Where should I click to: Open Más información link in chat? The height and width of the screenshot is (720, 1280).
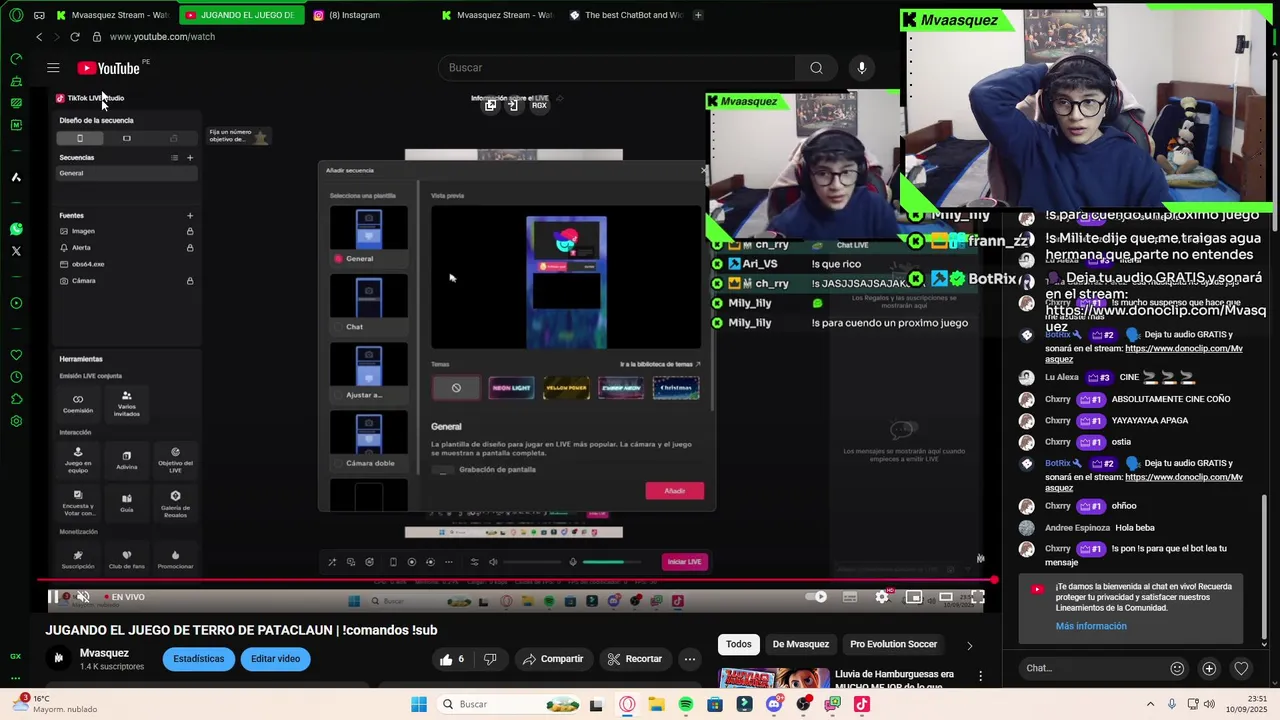(1091, 626)
